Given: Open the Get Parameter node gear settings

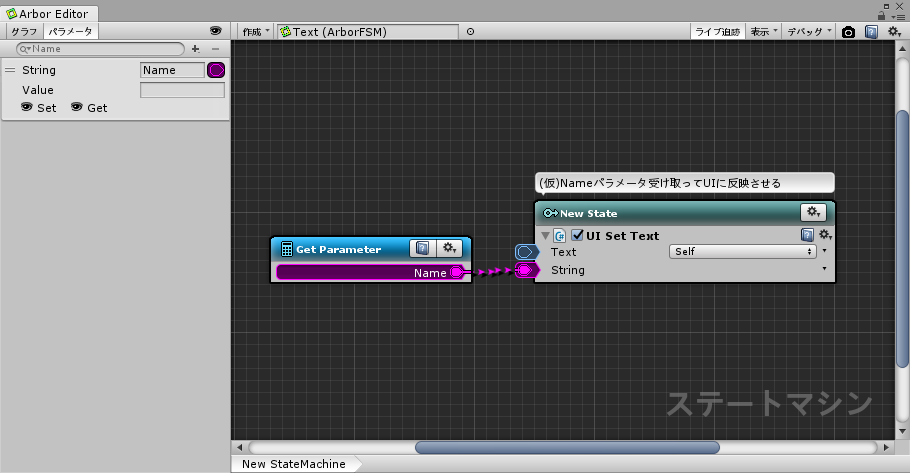Looking at the screenshot, I should click(x=449, y=248).
